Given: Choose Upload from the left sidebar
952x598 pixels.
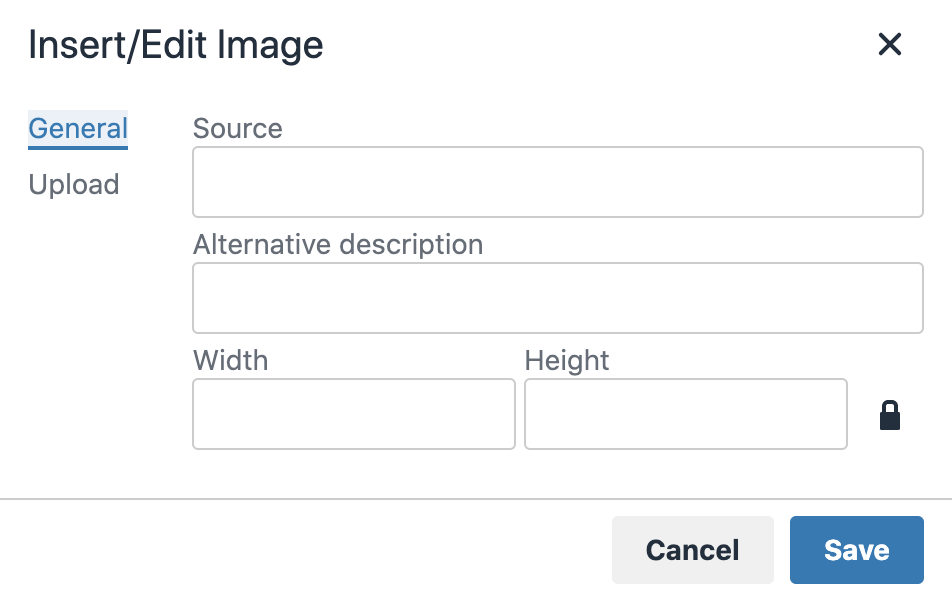Looking at the screenshot, I should click(x=74, y=185).
